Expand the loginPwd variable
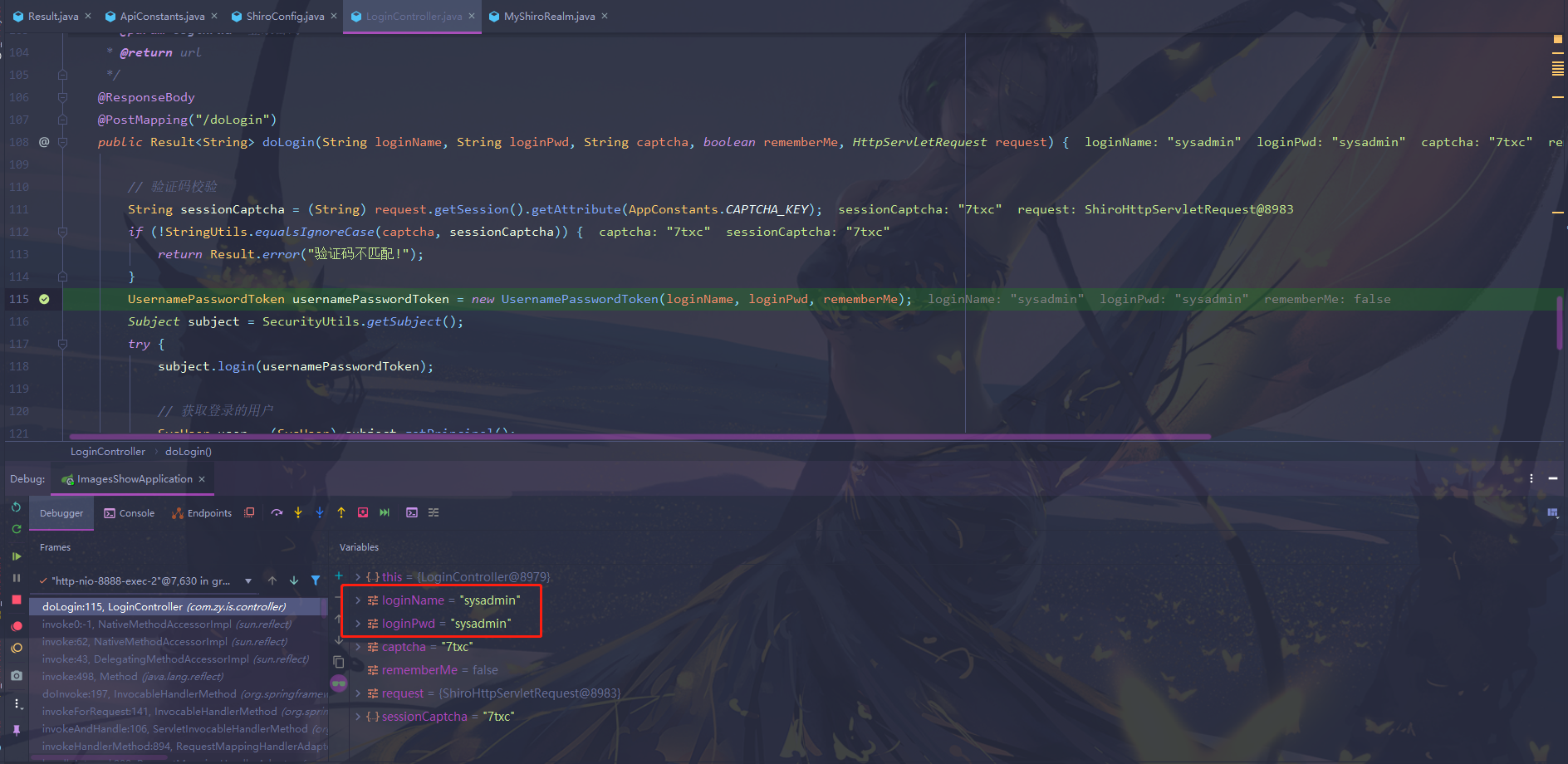 (358, 623)
